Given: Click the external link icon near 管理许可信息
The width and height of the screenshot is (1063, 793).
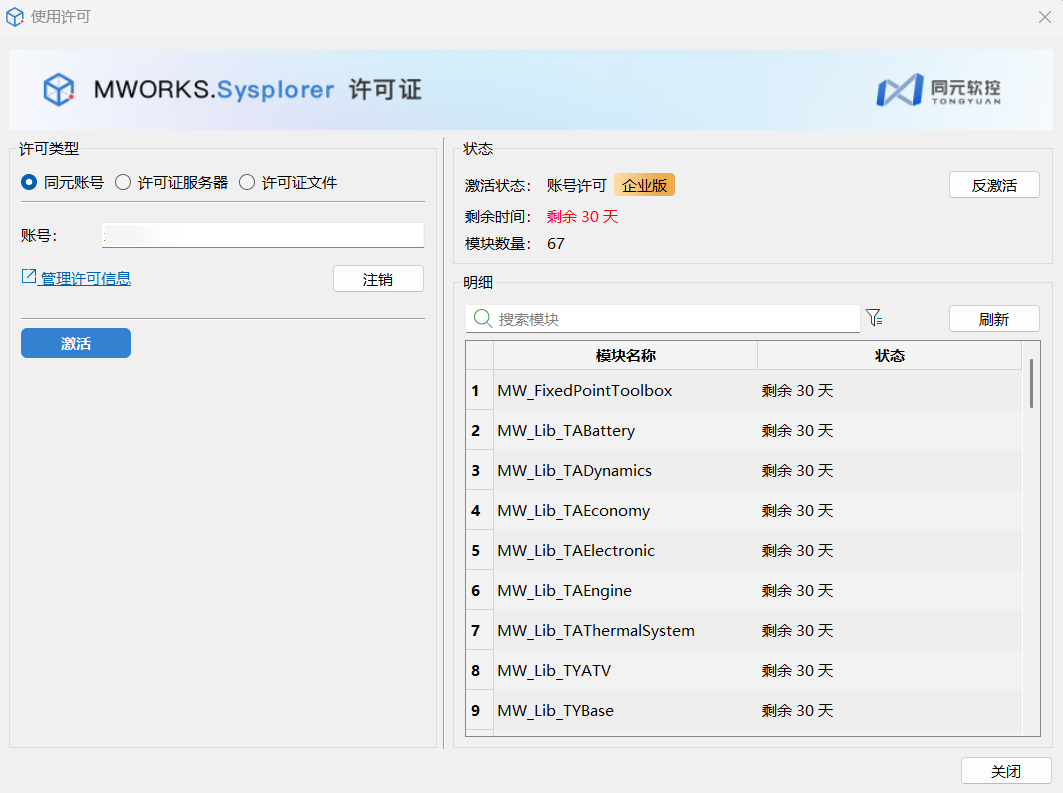Looking at the screenshot, I should [x=28, y=277].
